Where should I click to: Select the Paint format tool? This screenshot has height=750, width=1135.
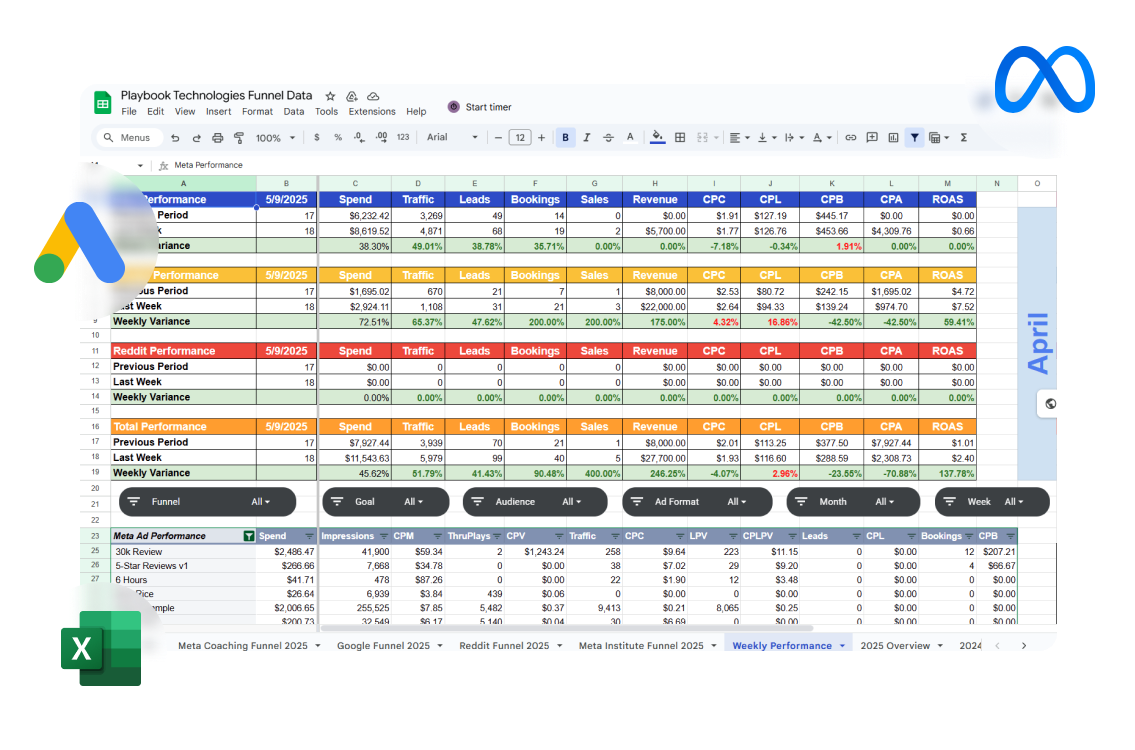point(238,138)
